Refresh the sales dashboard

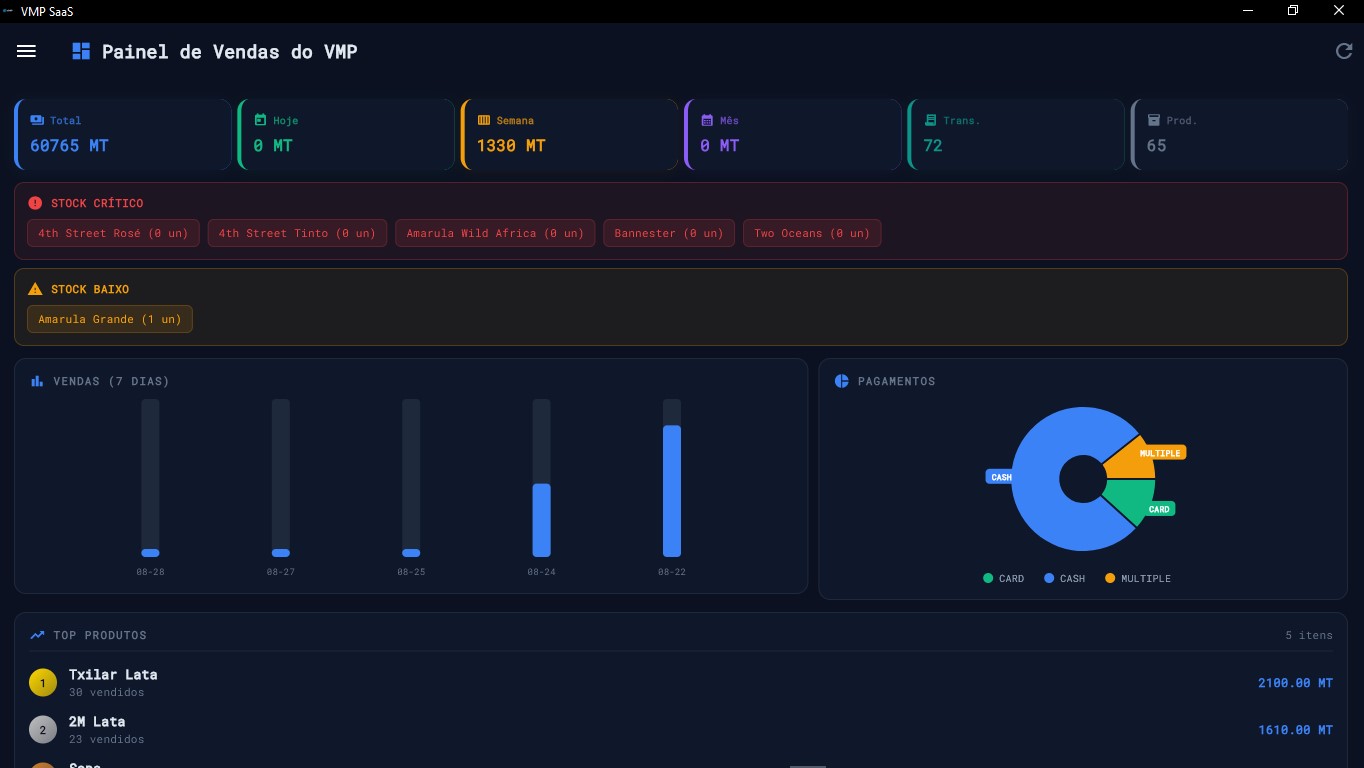[x=1344, y=51]
